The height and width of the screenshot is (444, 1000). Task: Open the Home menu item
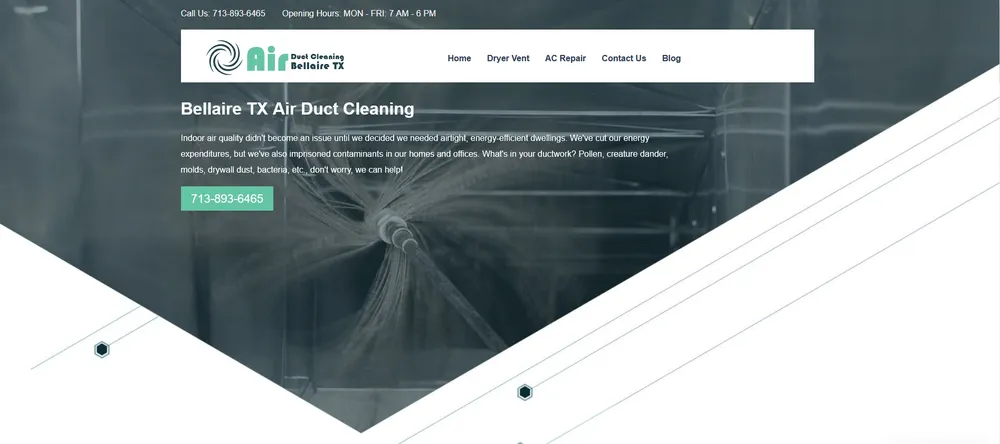tap(459, 58)
